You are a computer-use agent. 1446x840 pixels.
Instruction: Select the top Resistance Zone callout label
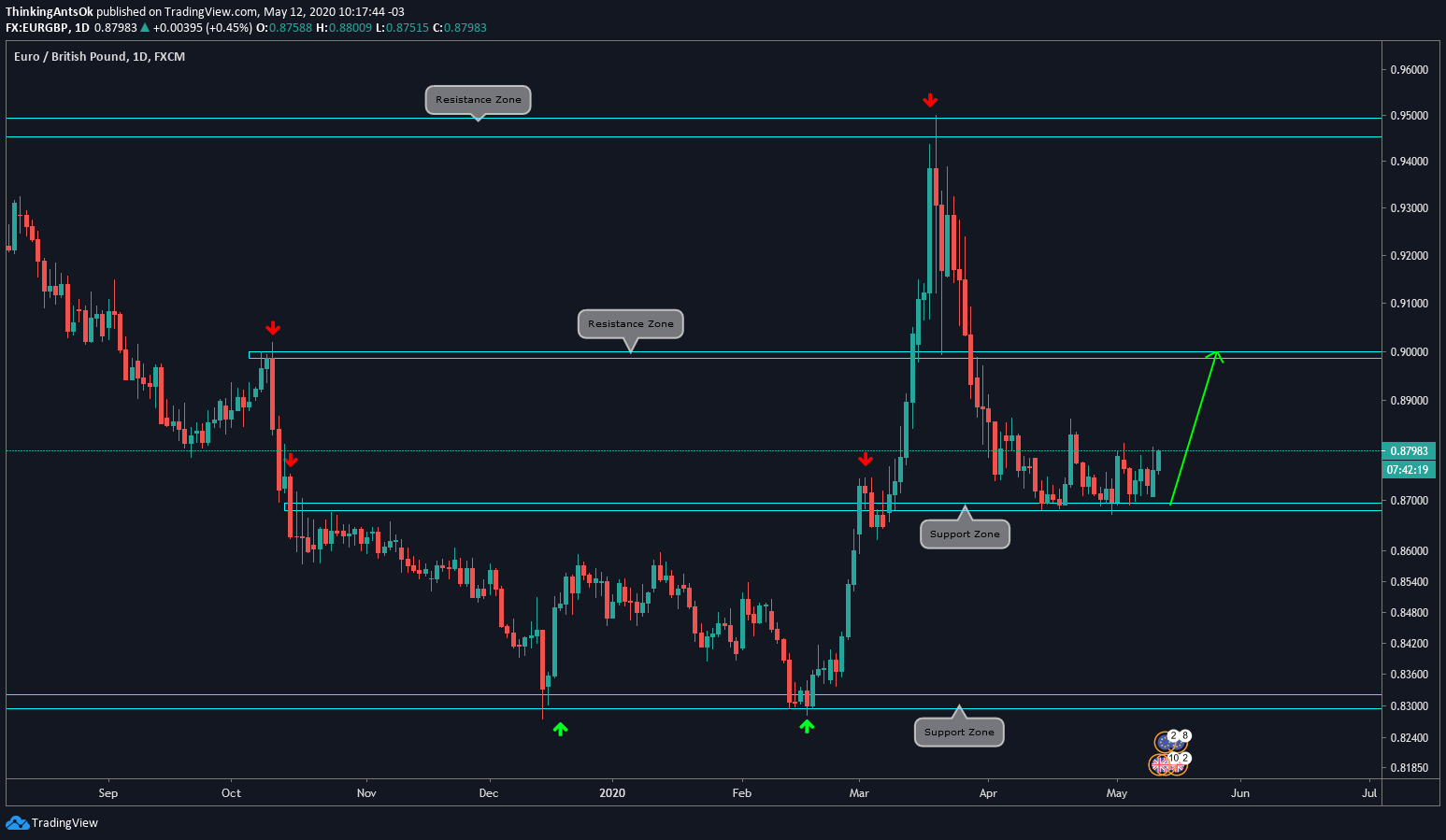coord(479,100)
